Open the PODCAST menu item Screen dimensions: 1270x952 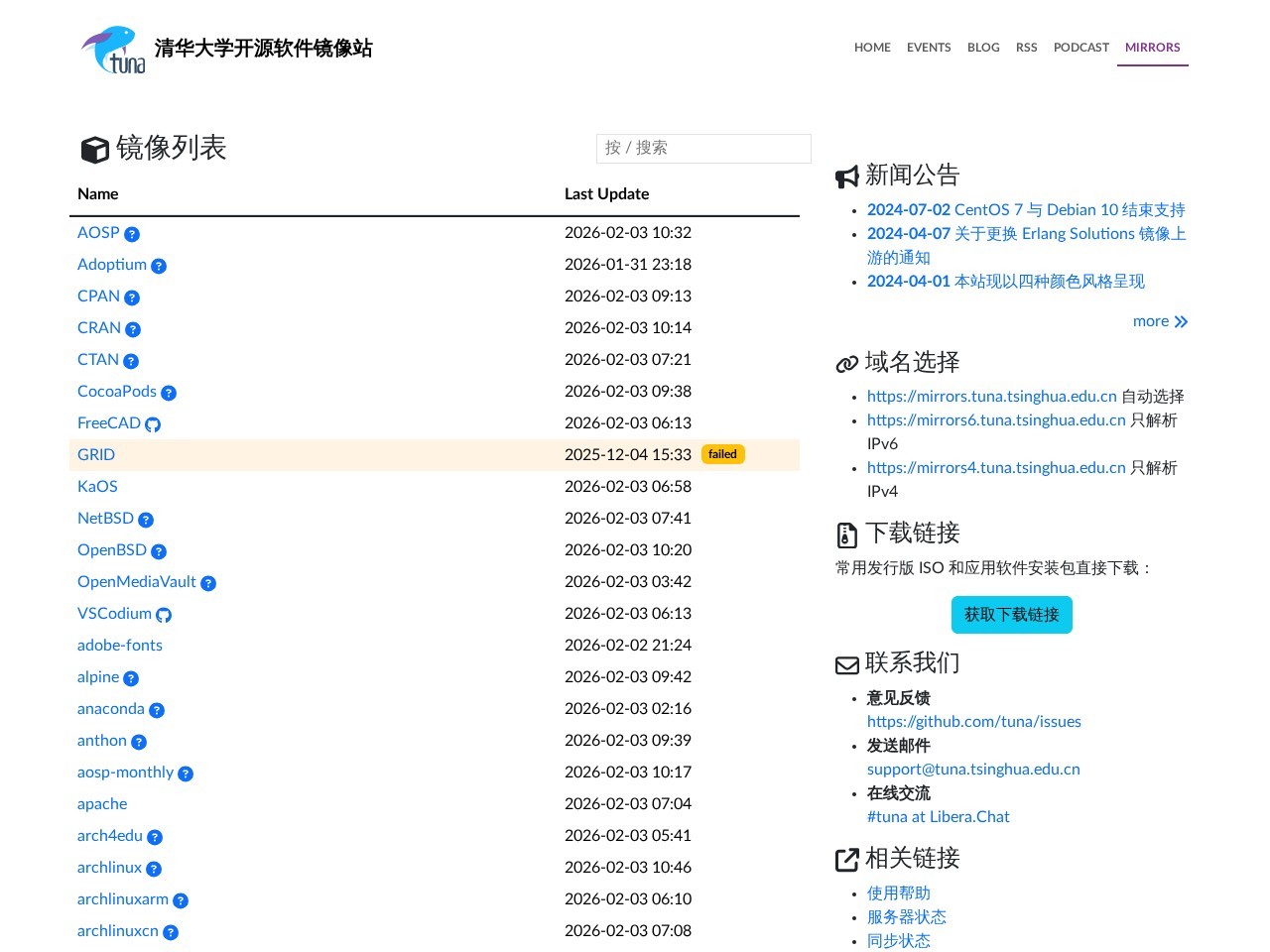pyautogui.click(x=1081, y=48)
